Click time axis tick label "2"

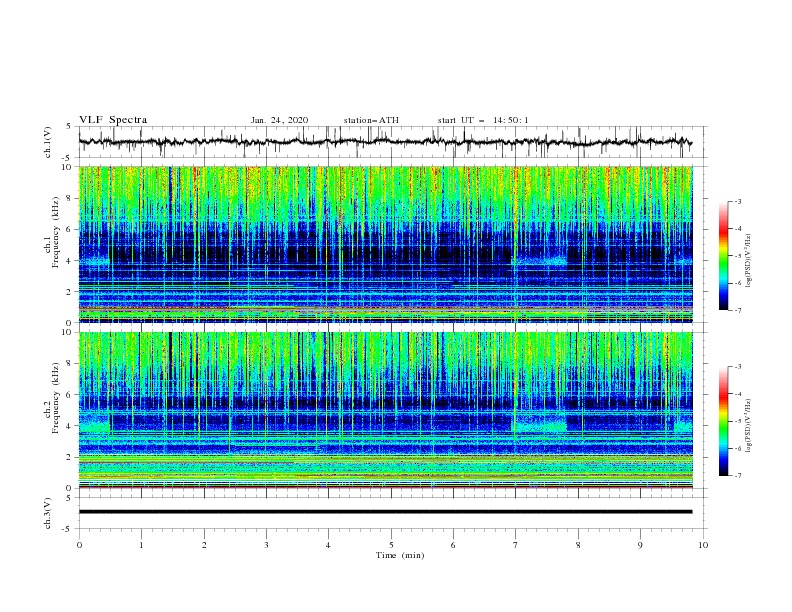pos(204,545)
